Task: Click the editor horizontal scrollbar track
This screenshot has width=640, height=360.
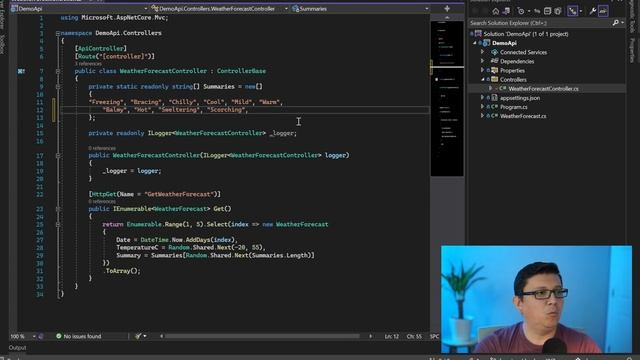Action: (262, 336)
